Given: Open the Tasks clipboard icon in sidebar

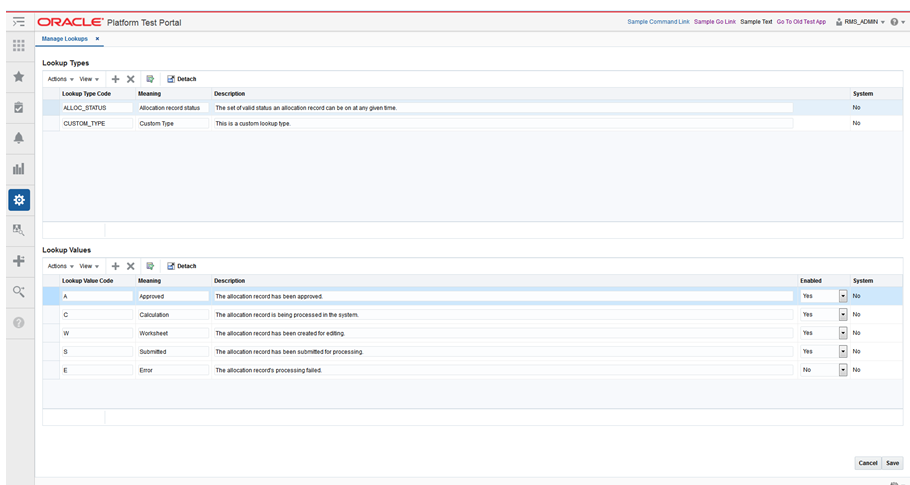Looking at the screenshot, I should click(x=19, y=107).
